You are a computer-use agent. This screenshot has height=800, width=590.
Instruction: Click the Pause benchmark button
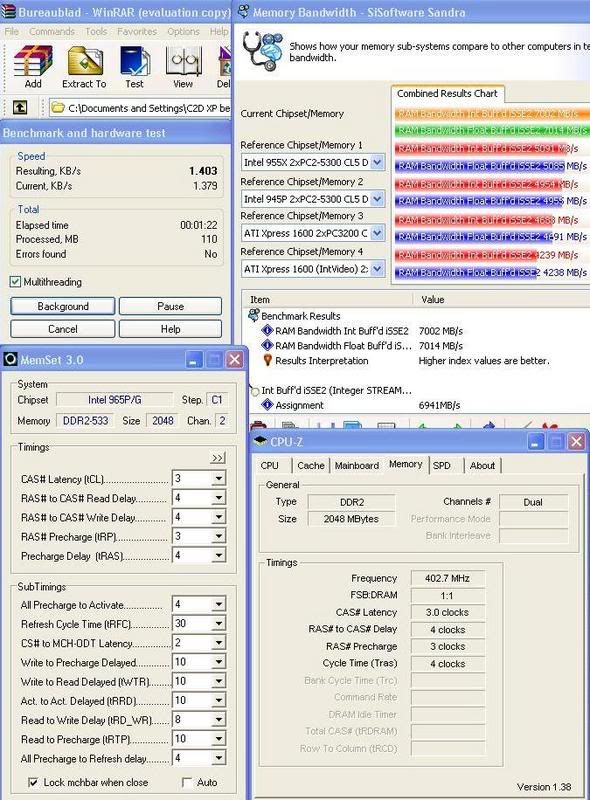coord(170,306)
